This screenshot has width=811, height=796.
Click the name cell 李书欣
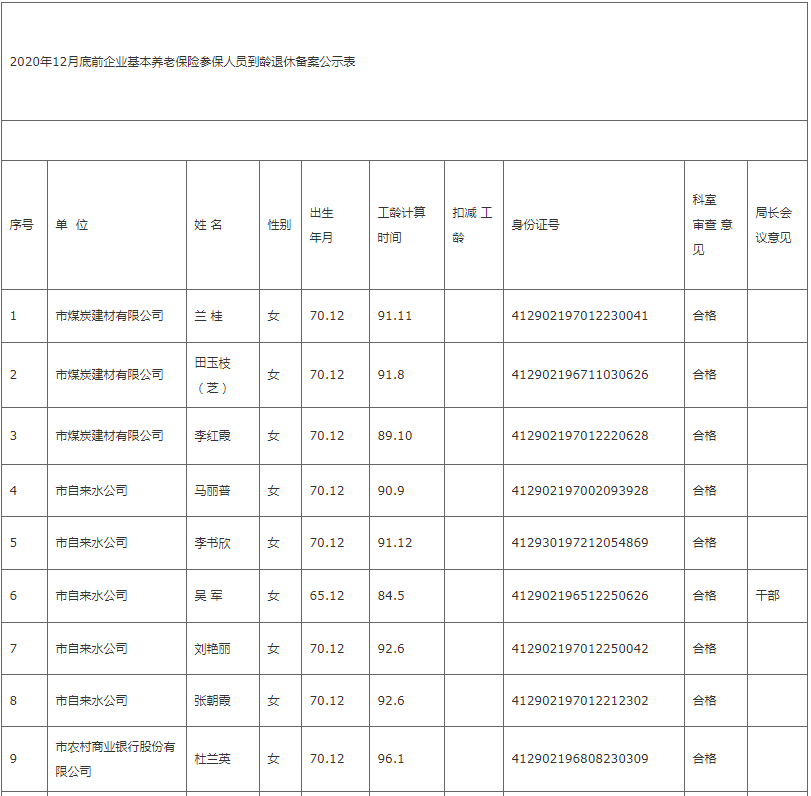pyautogui.click(x=212, y=543)
